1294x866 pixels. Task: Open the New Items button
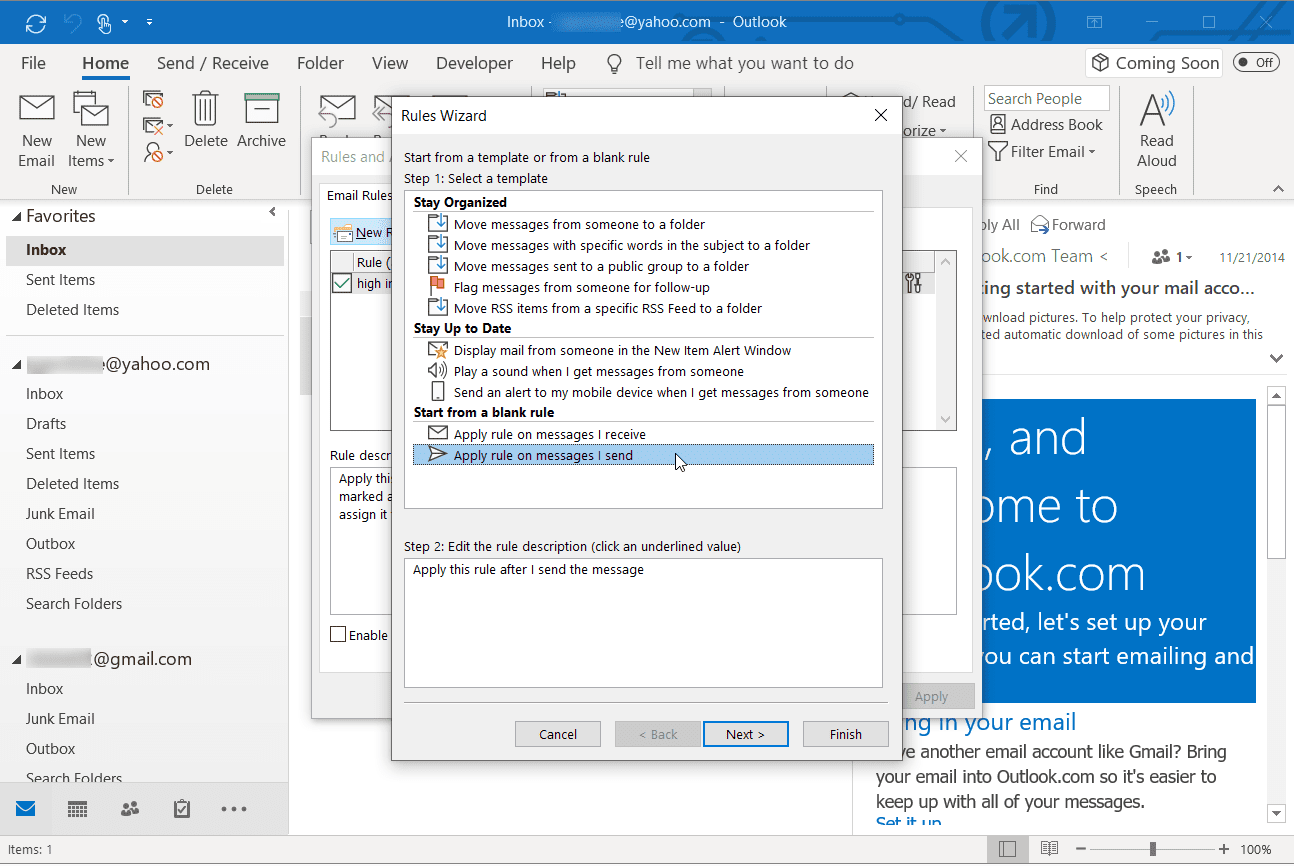(91, 130)
